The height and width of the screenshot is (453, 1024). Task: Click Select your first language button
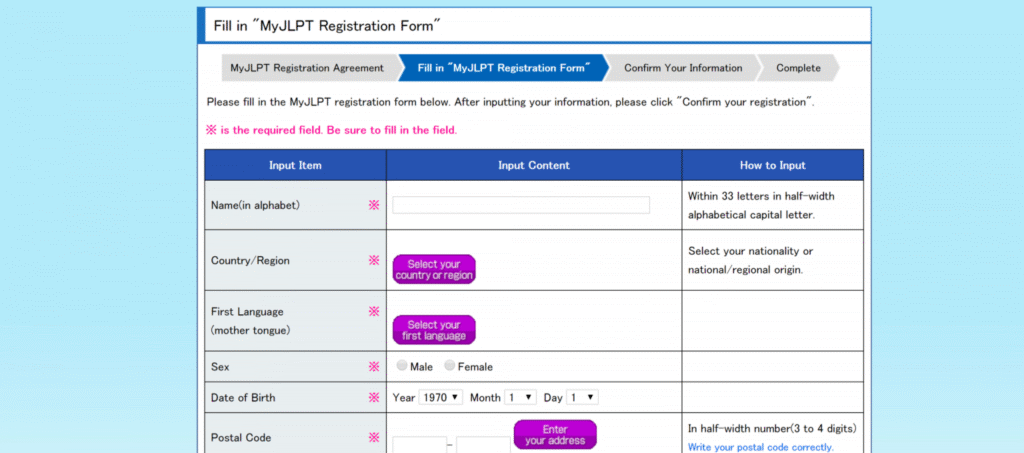tap(434, 330)
